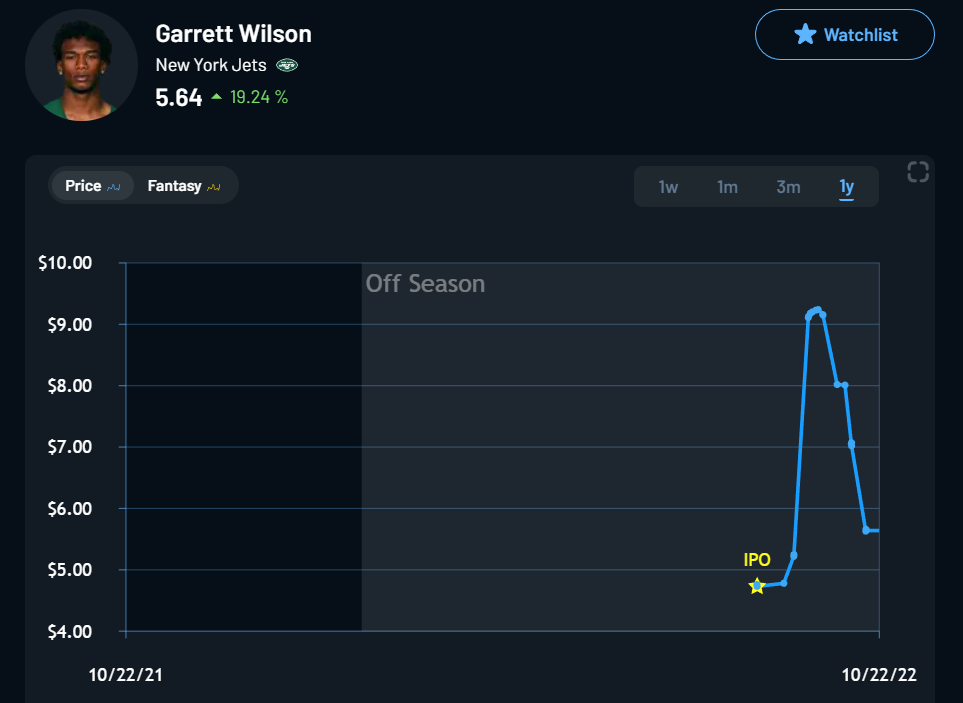
Task: Select the 1y time range
Action: pos(846,187)
